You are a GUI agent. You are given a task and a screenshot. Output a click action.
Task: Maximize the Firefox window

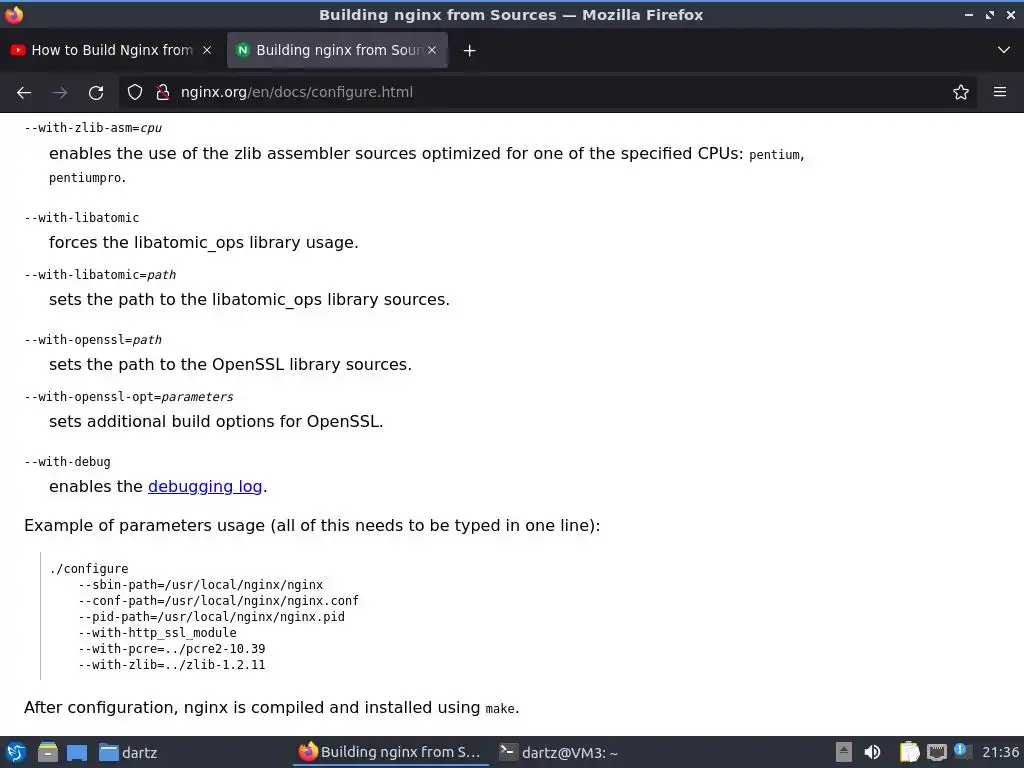click(x=990, y=15)
